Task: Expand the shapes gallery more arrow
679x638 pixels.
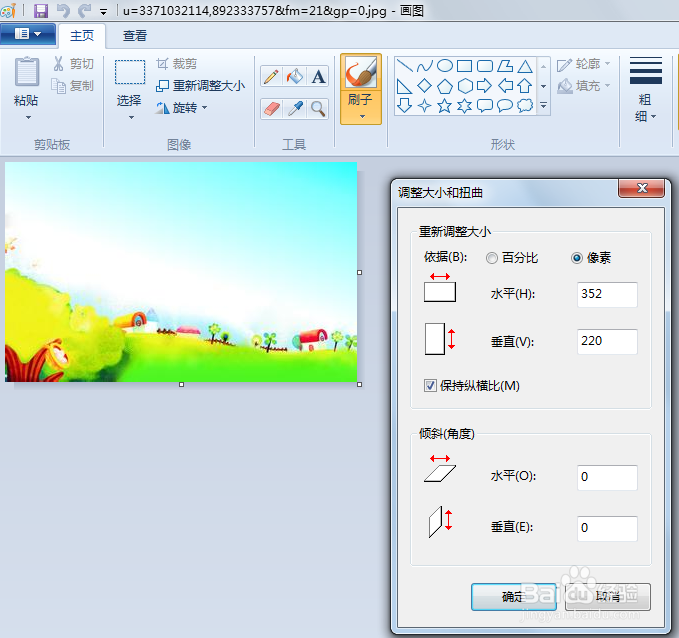Action: (543, 106)
